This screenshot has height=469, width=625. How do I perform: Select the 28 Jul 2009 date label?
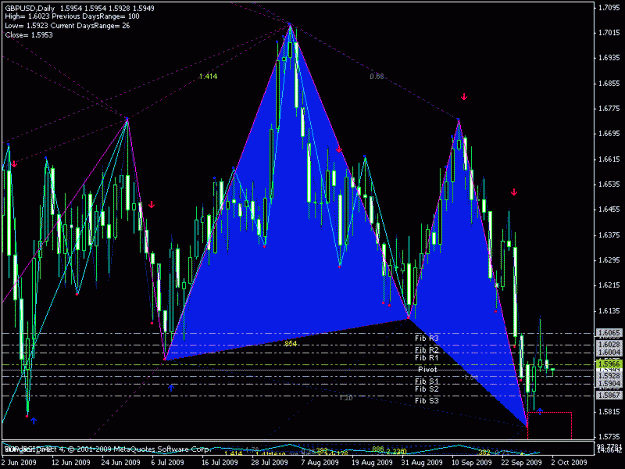point(269,462)
